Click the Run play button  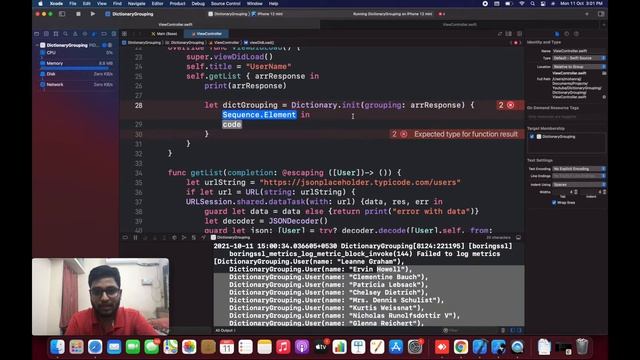tap(93, 14)
